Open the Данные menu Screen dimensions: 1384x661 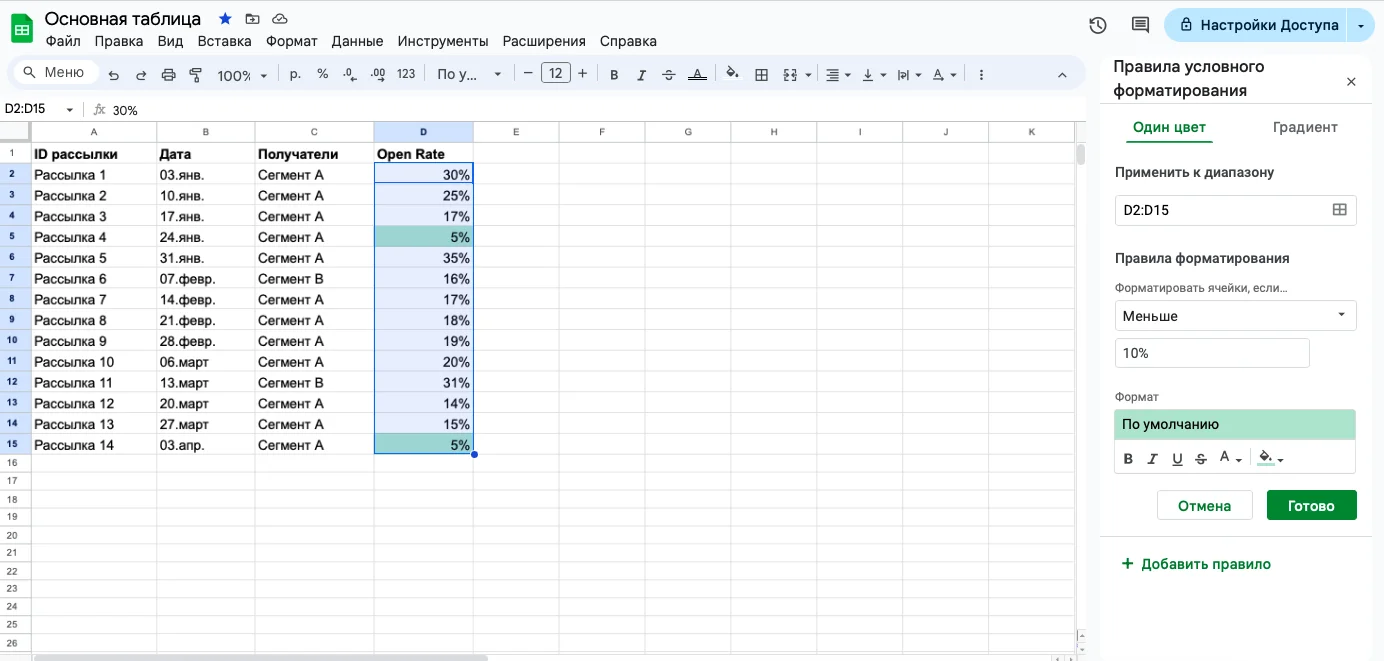(357, 41)
